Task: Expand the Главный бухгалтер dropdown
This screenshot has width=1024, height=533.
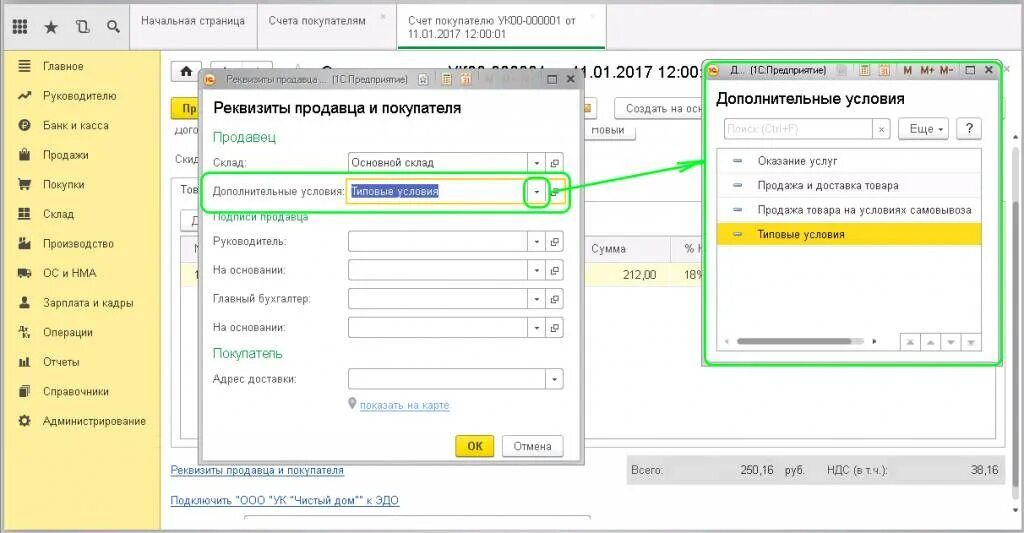Action: click(x=536, y=299)
